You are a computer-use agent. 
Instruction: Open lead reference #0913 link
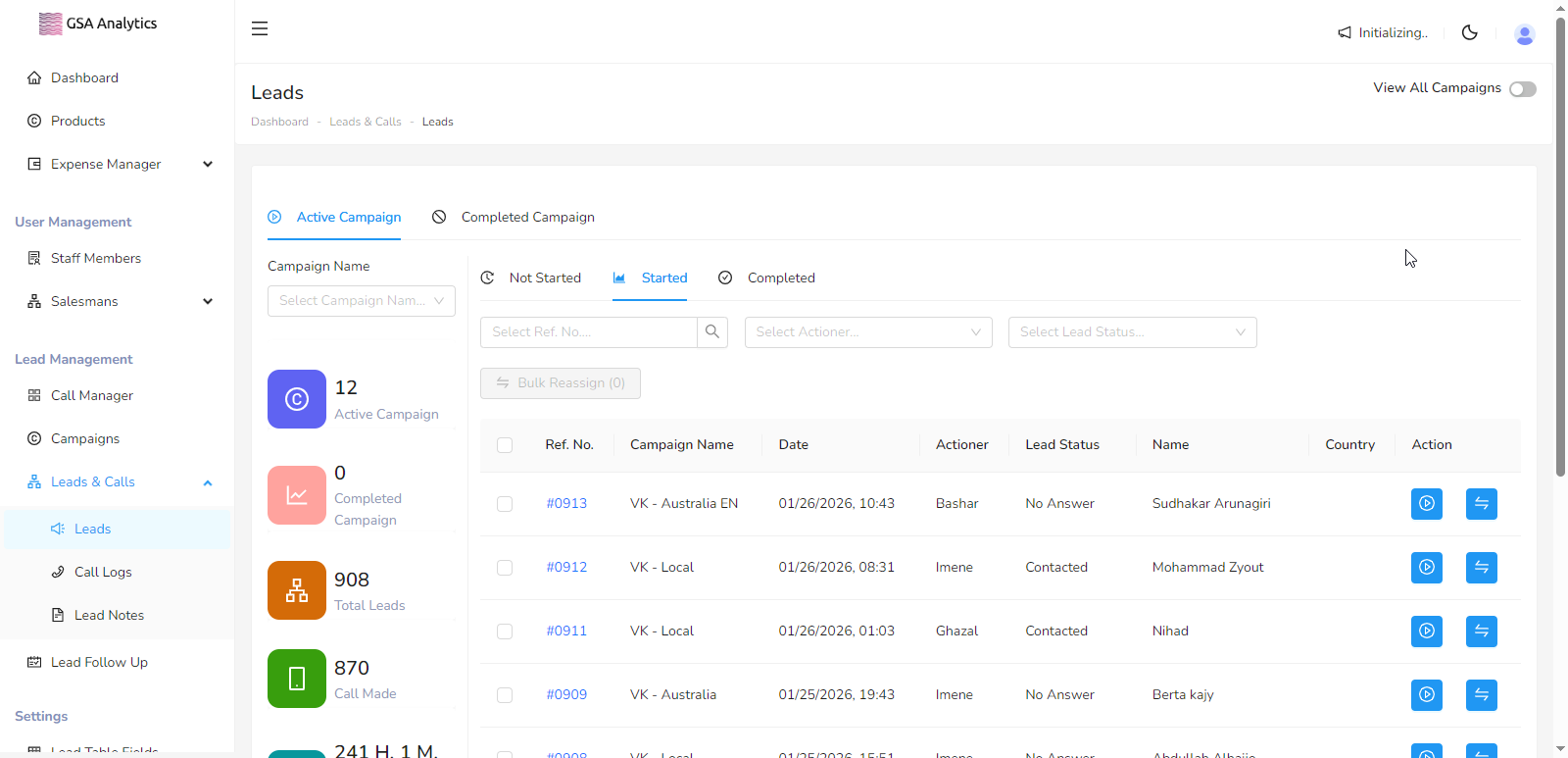point(566,504)
